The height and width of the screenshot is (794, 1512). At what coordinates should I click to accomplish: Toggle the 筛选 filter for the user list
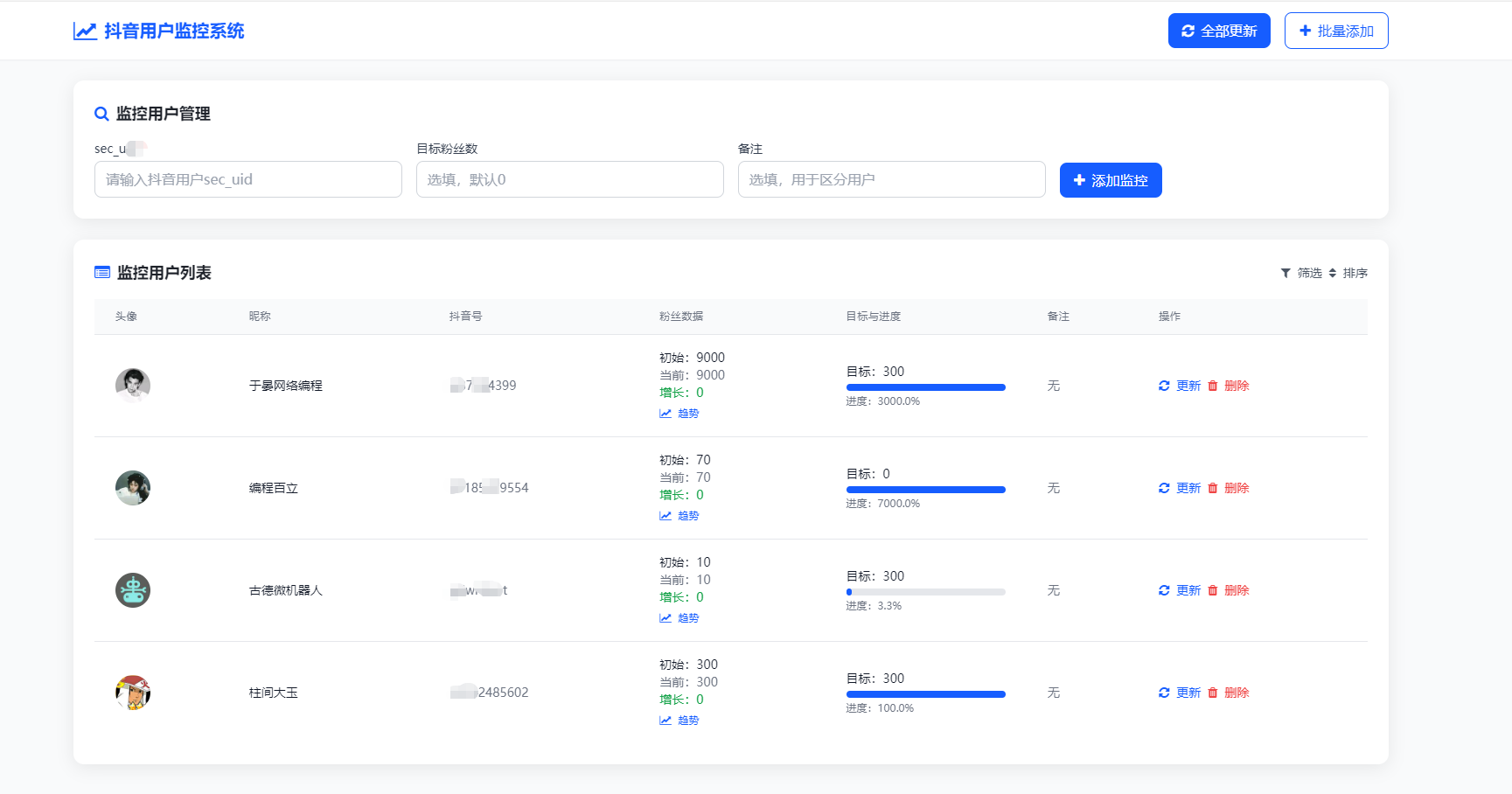pyautogui.click(x=1306, y=272)
